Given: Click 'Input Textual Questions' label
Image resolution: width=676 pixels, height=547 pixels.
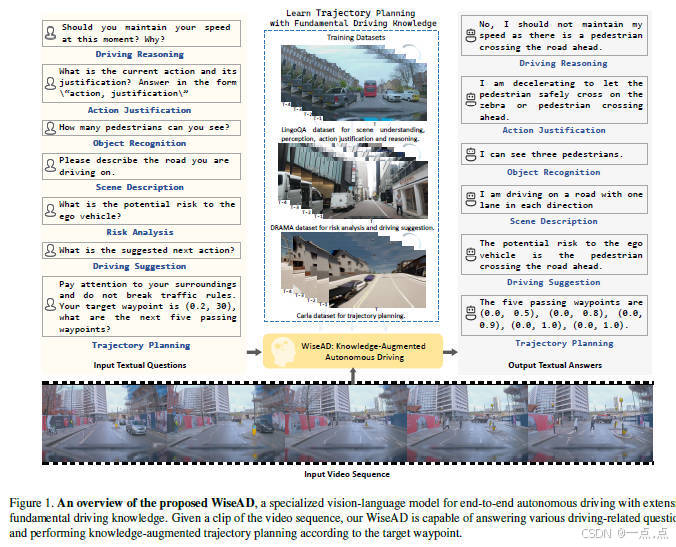Looking at the screenshot, I should 140,365.
